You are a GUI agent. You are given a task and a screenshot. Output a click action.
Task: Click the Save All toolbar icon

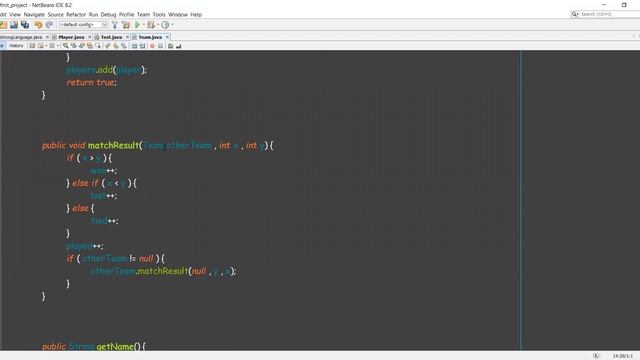[x=25, y=25]
